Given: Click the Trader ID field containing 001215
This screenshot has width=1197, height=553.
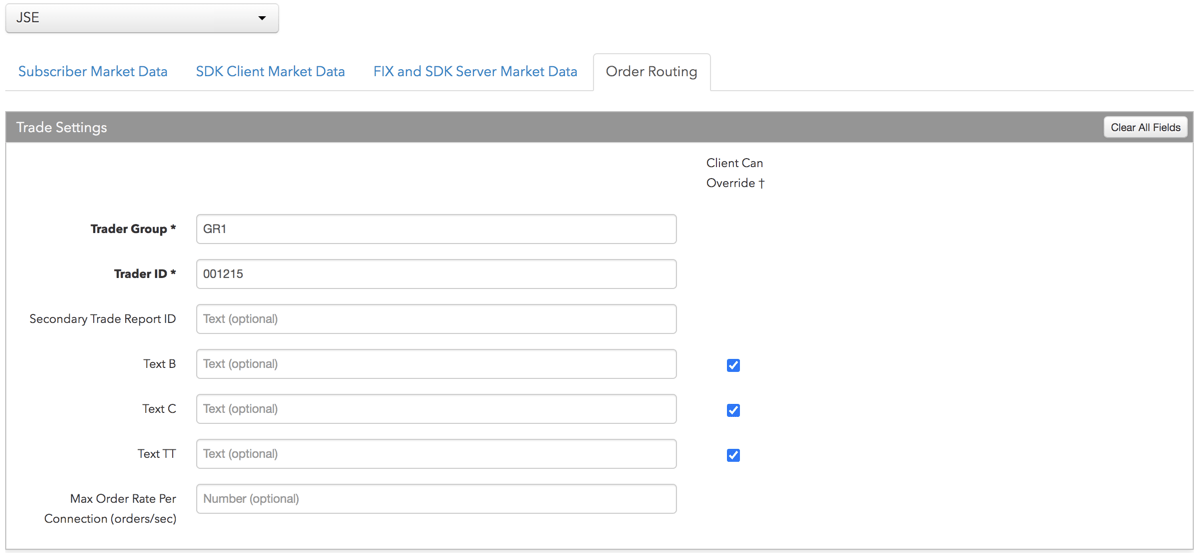Looking at the screenshot, I should [x=437, y=274].
